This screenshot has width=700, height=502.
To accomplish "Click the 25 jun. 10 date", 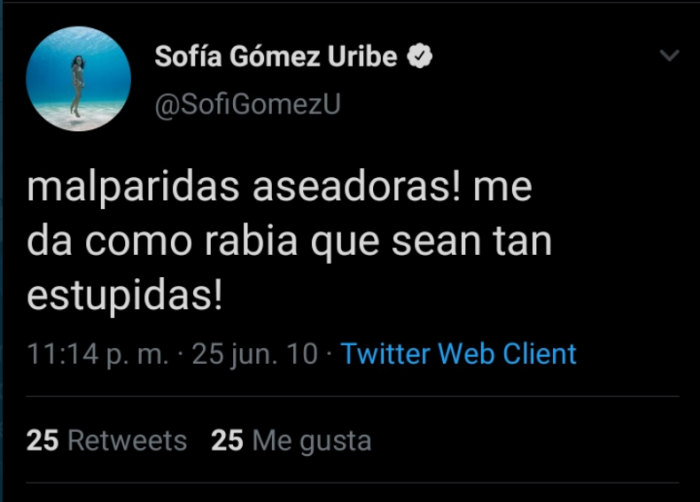I will pos(255,353).
